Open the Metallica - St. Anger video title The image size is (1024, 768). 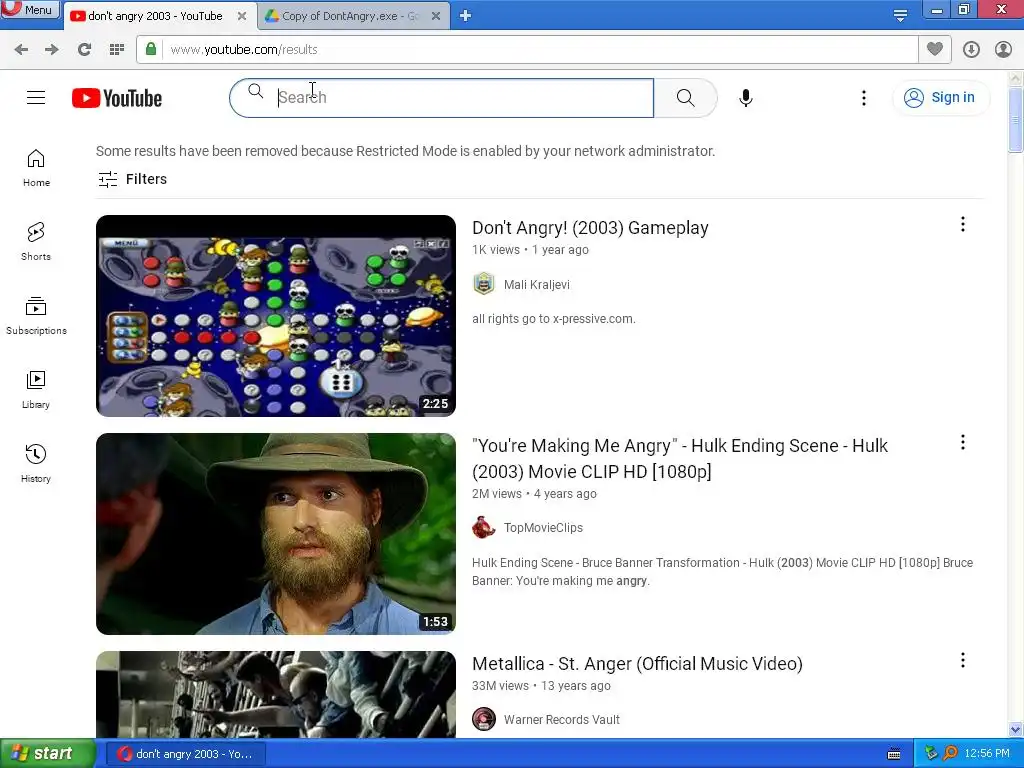(x=637, y=664)
